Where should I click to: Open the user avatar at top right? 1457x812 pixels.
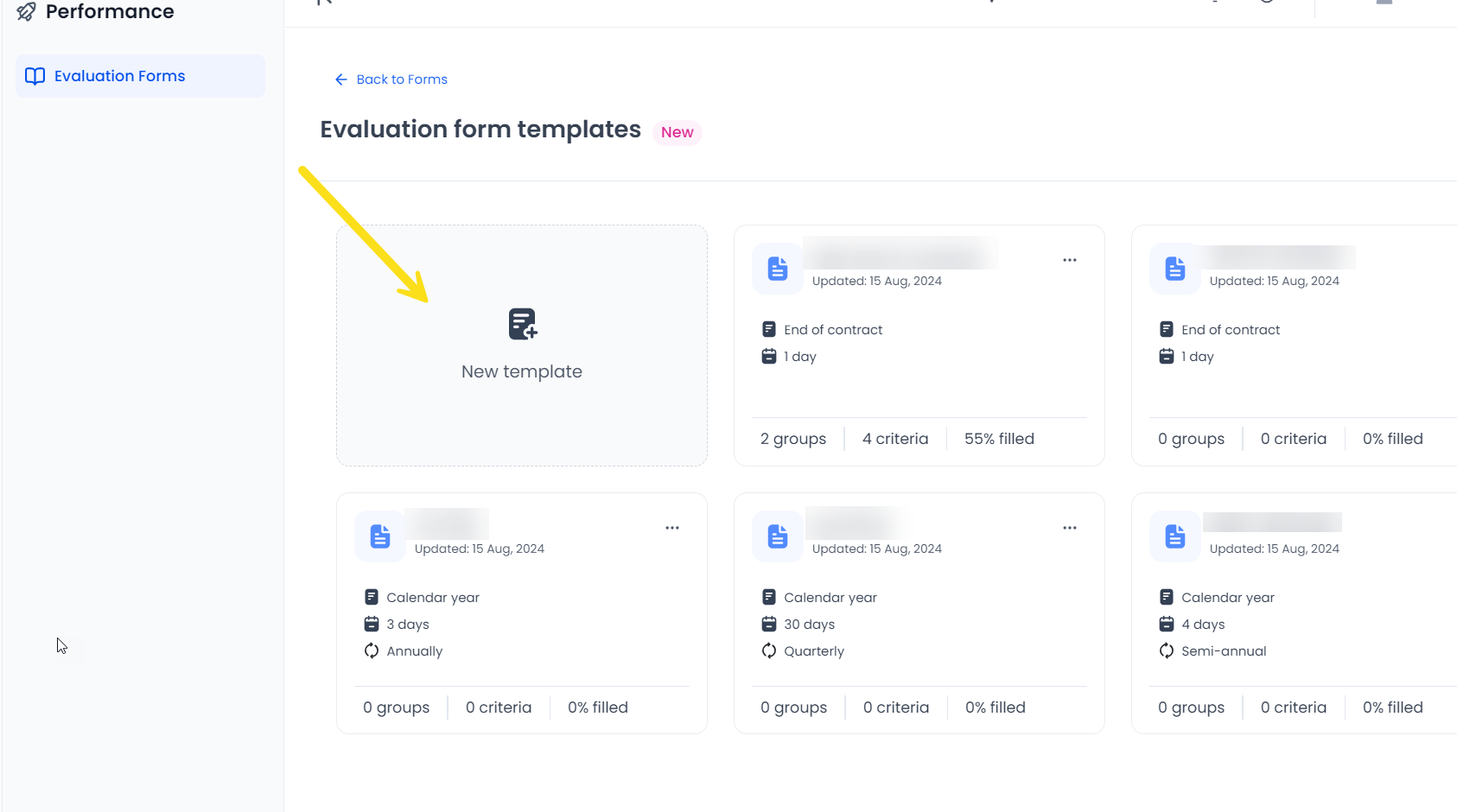point(1384,3)
